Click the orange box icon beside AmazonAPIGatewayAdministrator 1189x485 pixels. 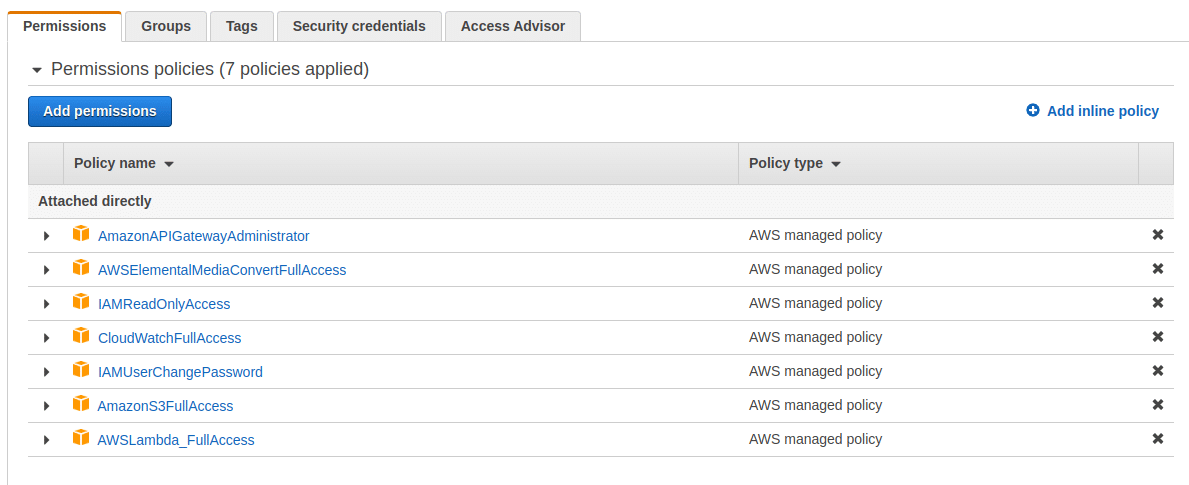(x=81, y=234)
